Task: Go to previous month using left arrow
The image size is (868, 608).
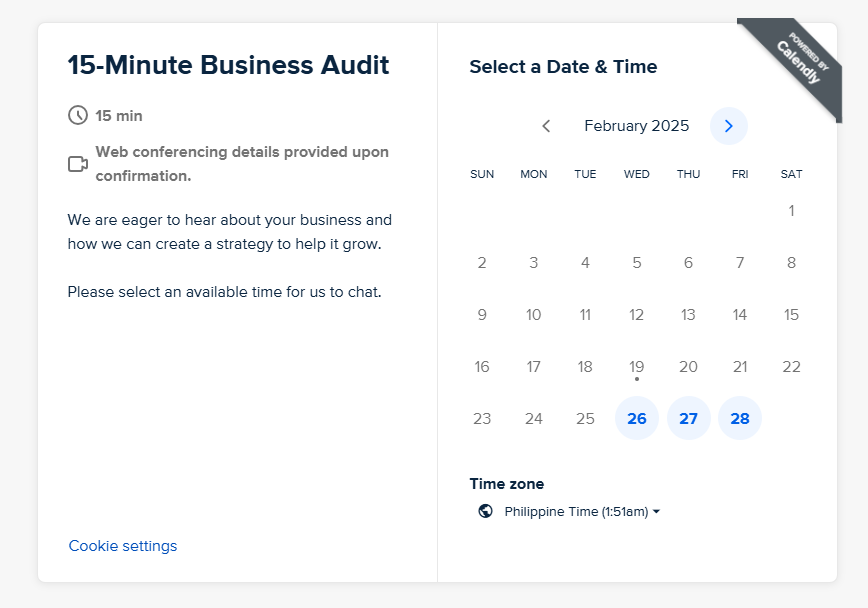Action: [546, 126]
